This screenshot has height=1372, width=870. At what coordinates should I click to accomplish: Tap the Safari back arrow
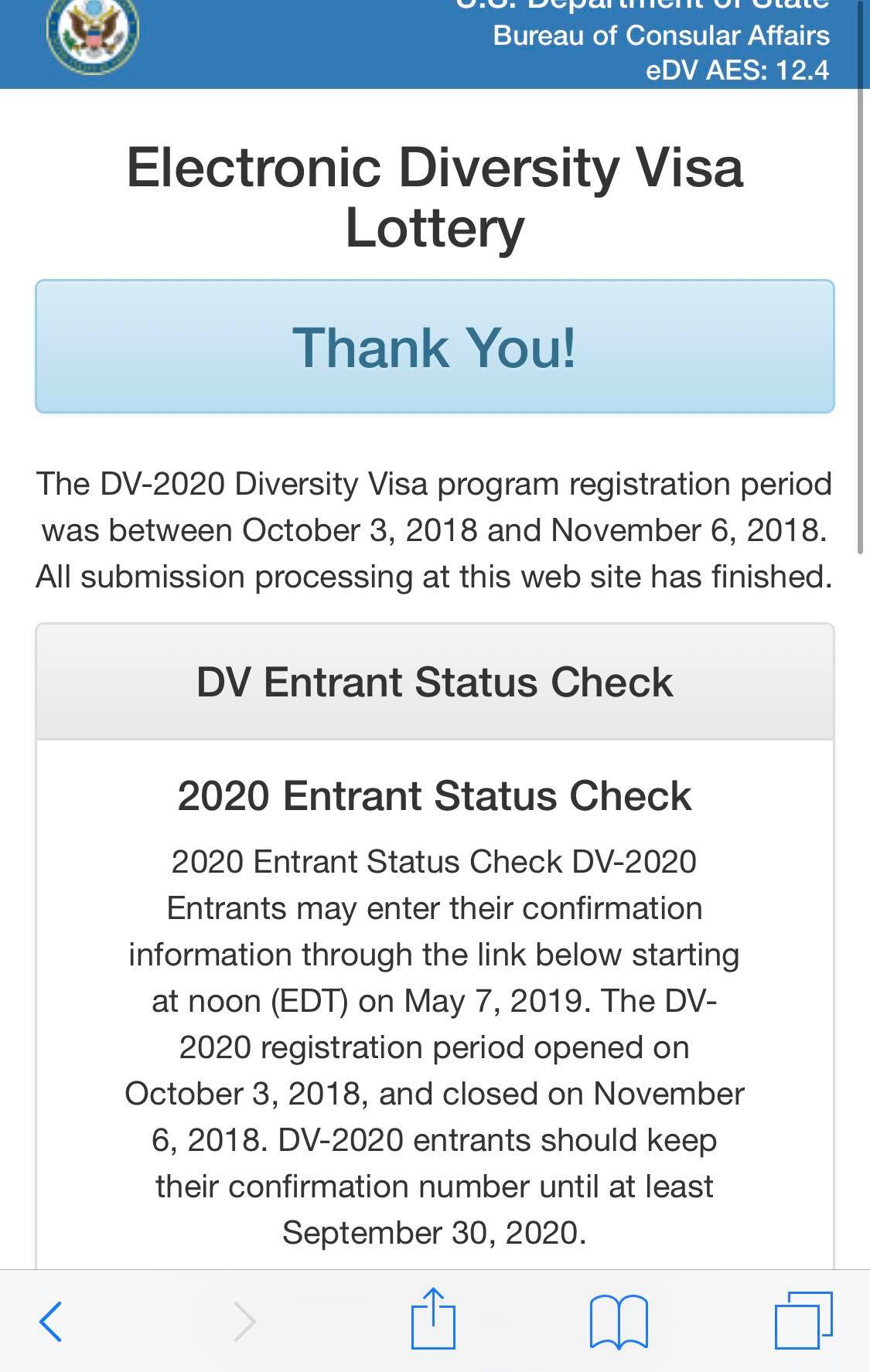(x=51, y=1322)
